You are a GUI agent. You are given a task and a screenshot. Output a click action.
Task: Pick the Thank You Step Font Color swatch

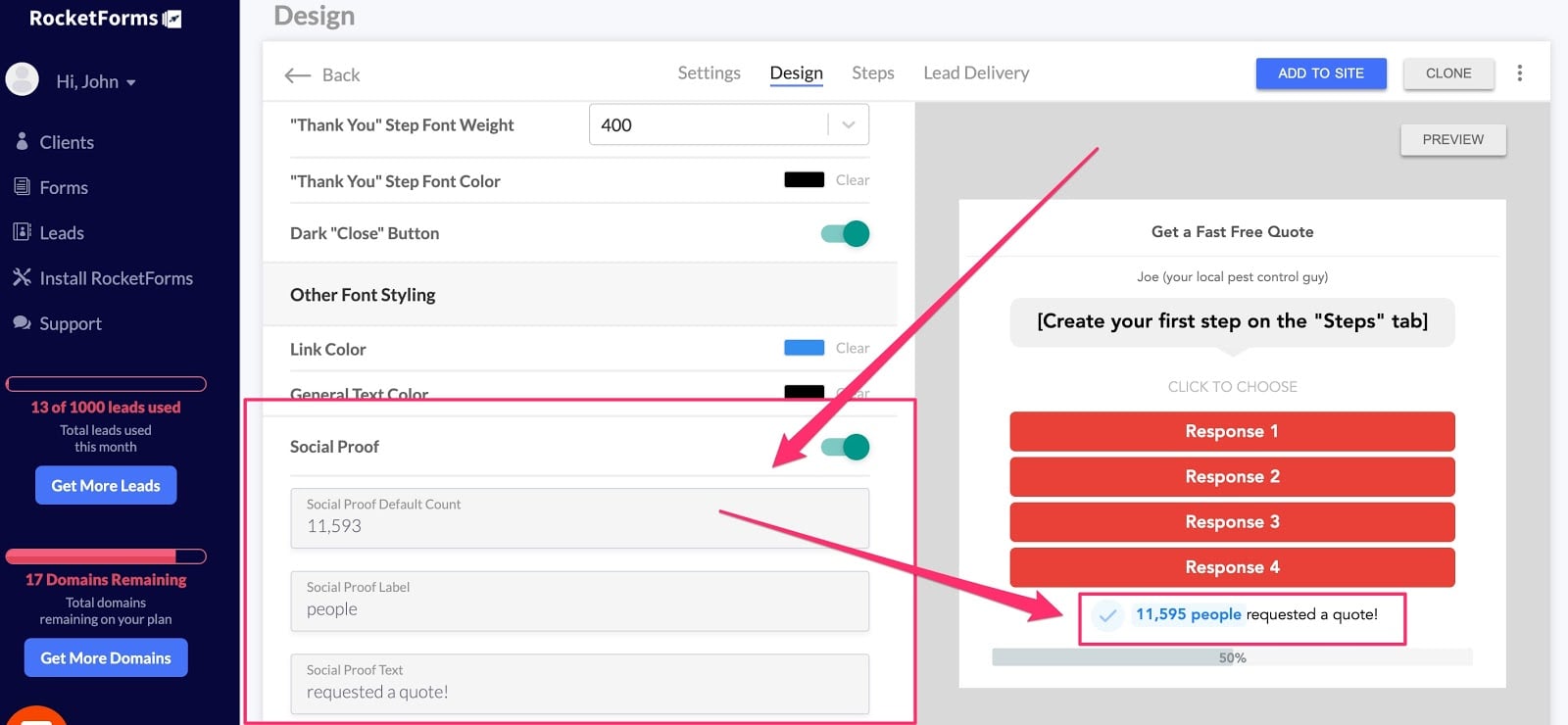click(805, 179)
